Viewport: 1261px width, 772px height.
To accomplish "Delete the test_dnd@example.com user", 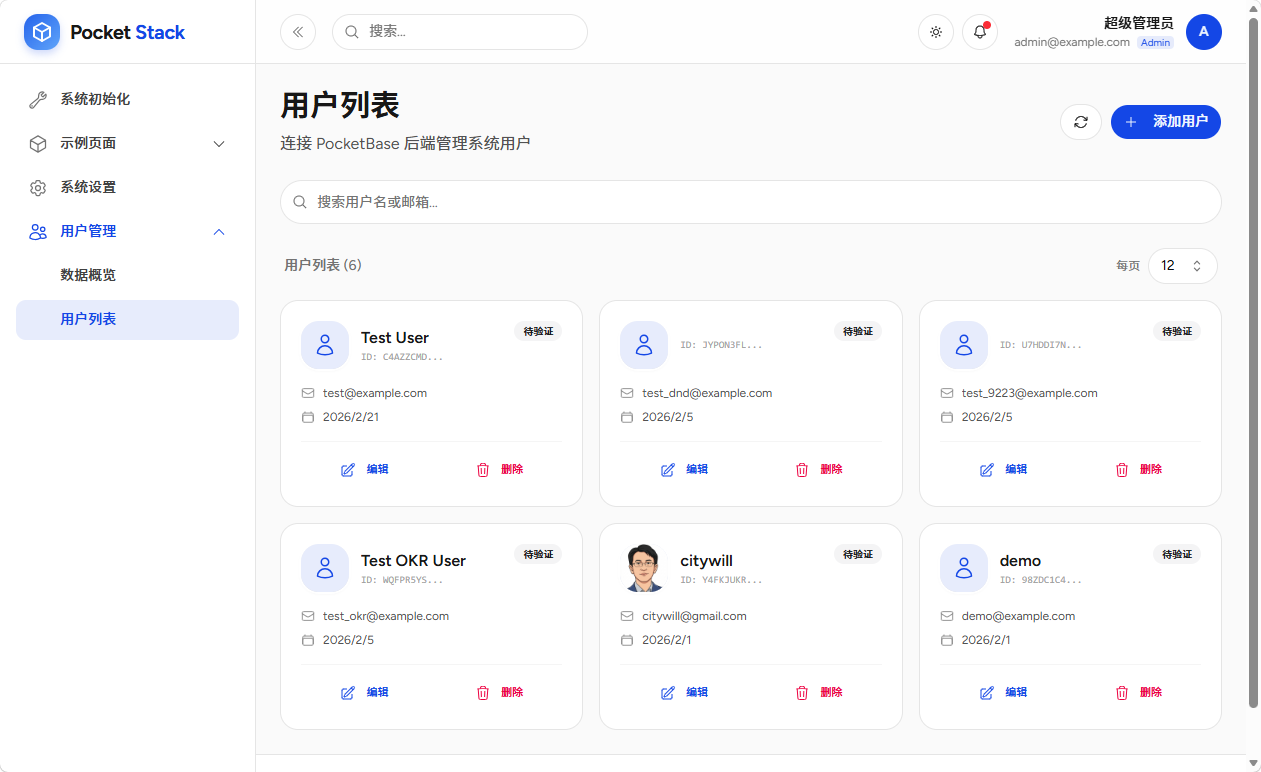I will tap(818, 469).
